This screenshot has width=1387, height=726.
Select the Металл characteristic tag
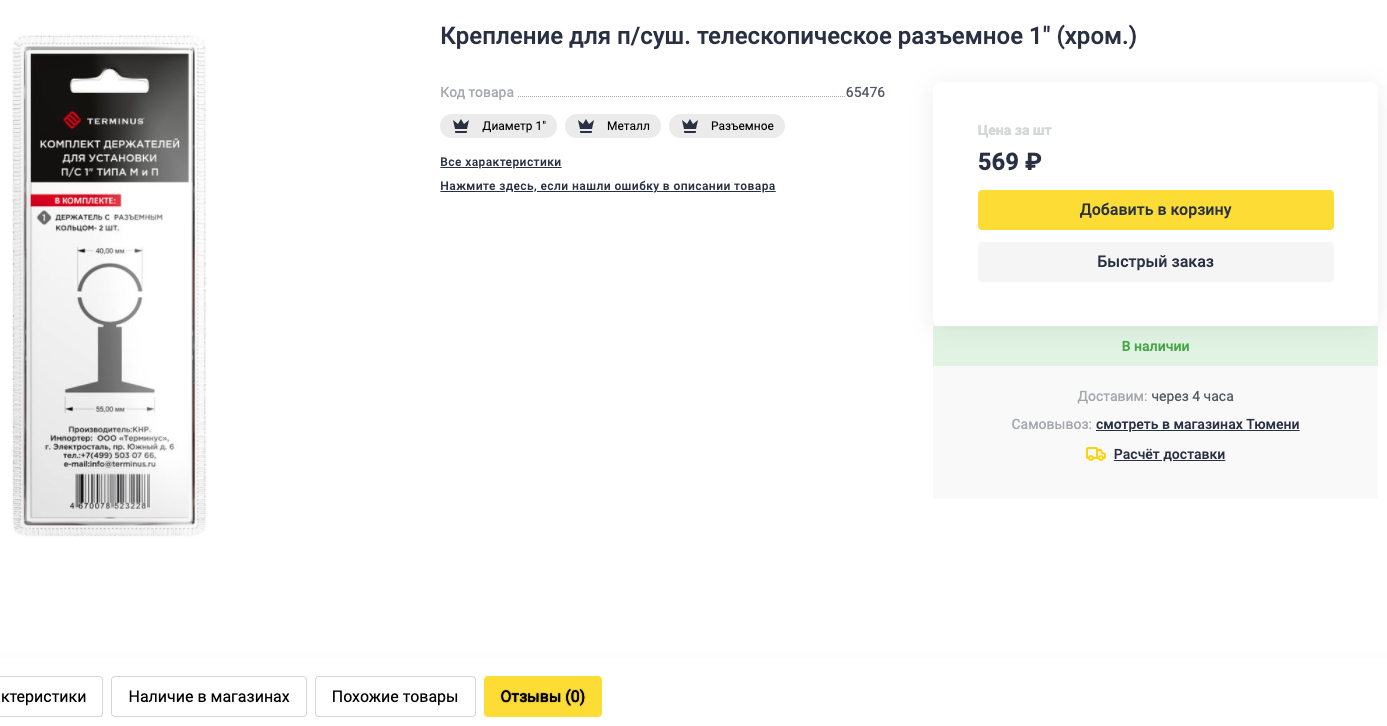613,126
